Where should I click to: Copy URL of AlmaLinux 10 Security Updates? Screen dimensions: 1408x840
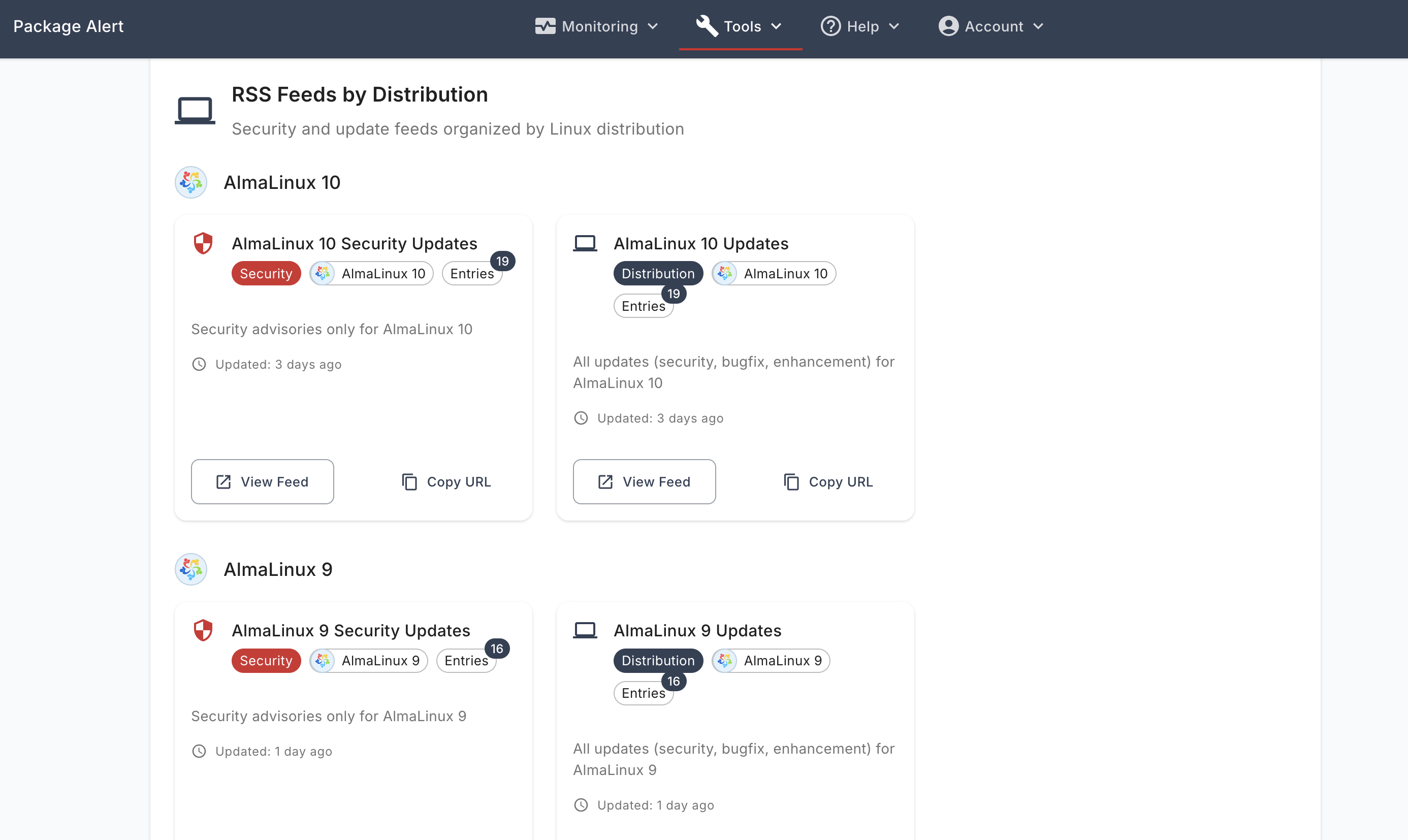446,481
